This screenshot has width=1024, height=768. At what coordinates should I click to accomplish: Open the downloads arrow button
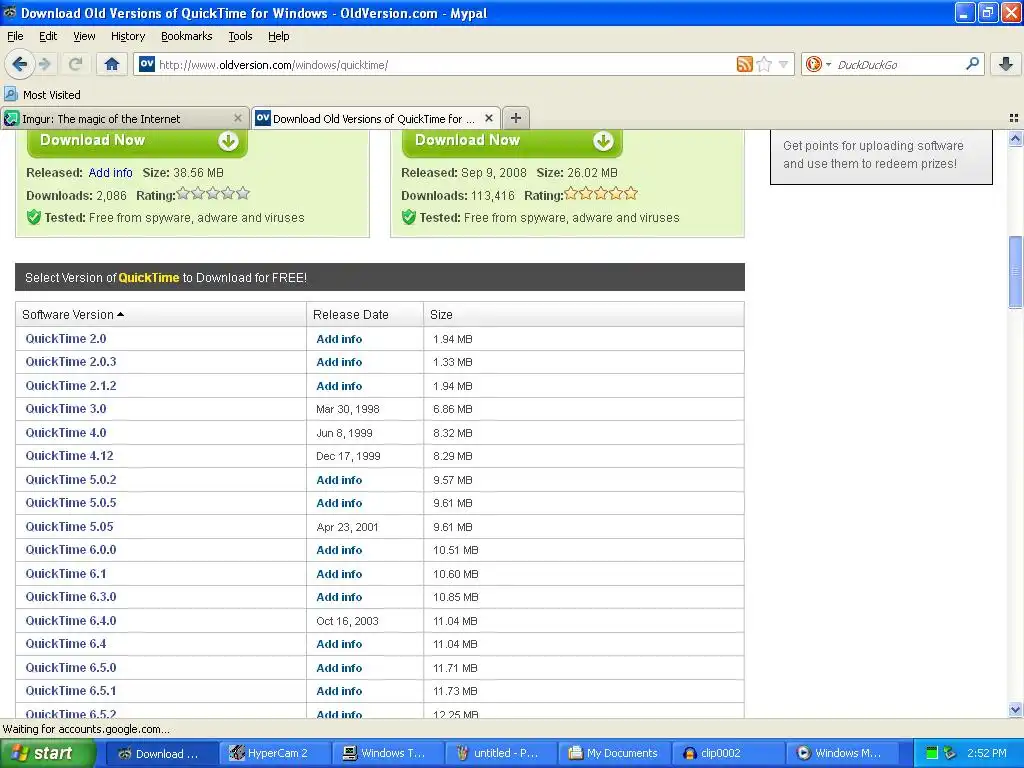(x=1006, y=64)
